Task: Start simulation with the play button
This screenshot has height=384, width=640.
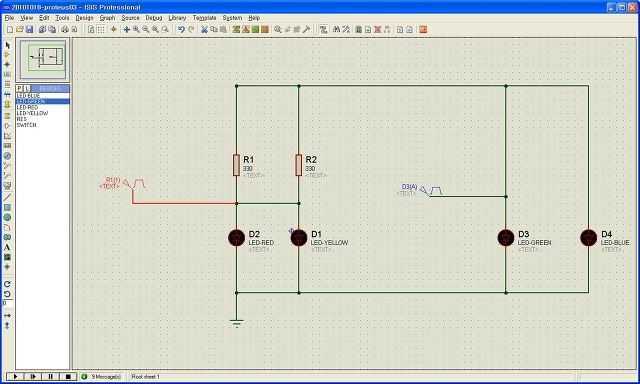Action: (x=16, y=376)
